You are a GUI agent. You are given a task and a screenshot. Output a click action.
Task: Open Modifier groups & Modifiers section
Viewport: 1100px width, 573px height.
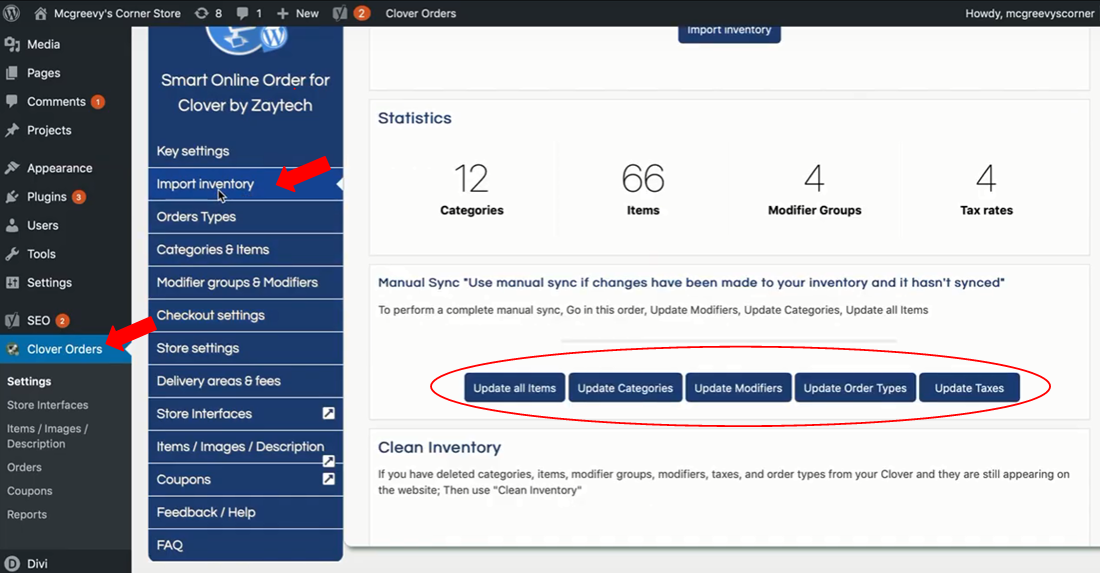point(246,283)
